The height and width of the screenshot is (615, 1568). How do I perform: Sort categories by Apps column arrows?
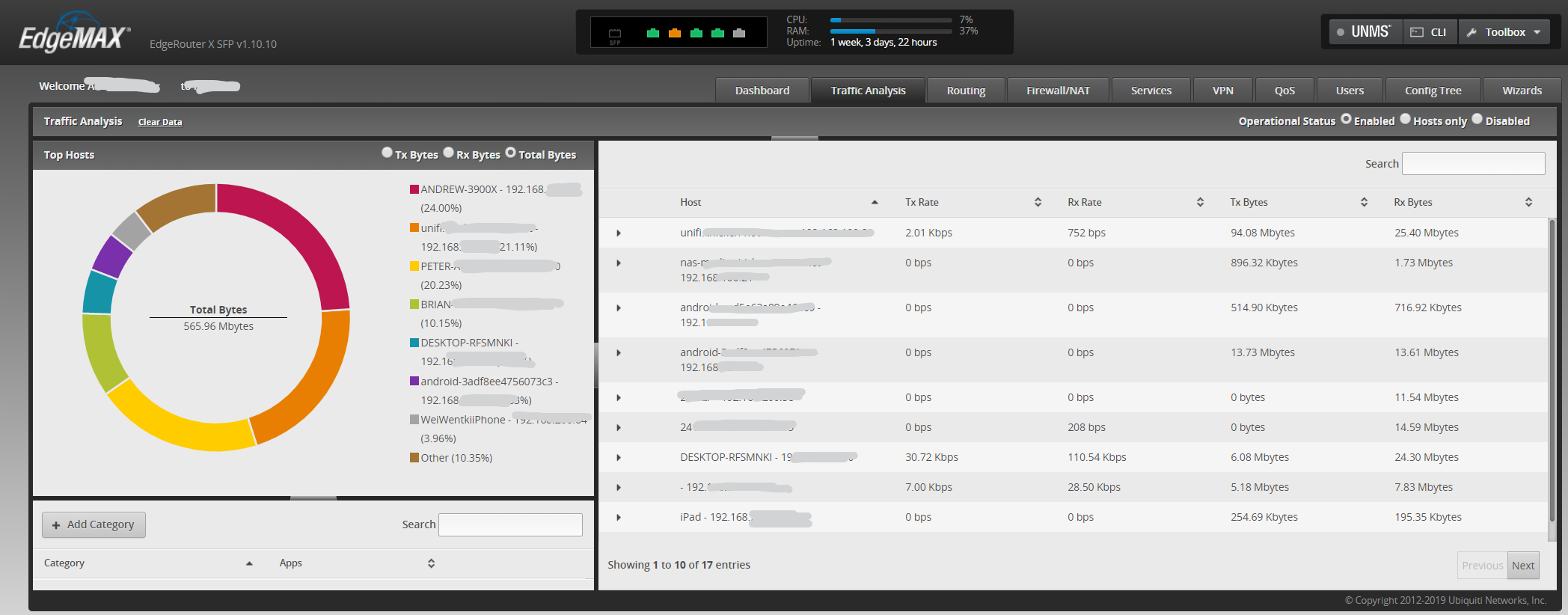pos(431,563)
